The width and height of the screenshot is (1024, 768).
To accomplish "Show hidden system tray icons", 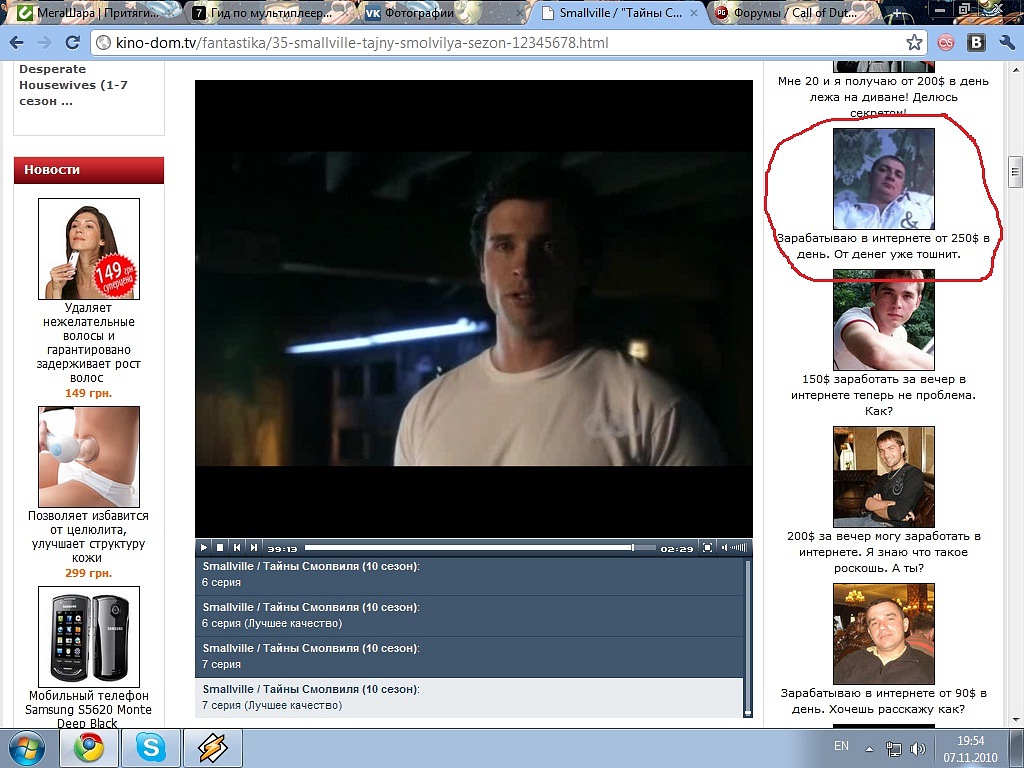I will (x=868, y=748).
